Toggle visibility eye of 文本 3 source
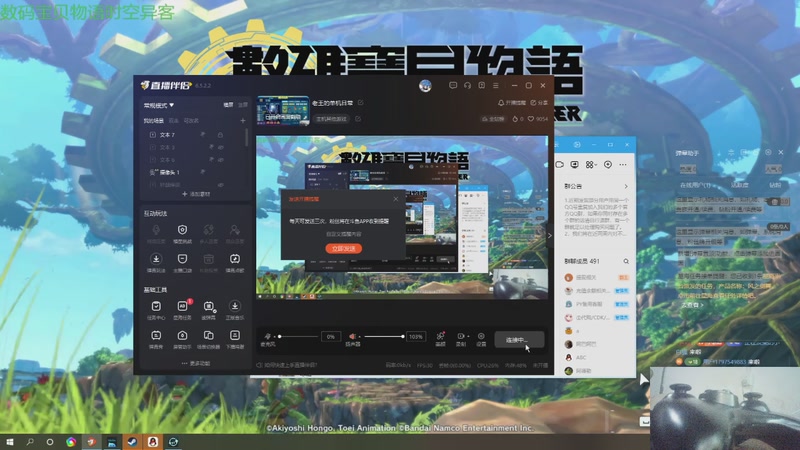This screenshot has width=800, height=450. pyautogui.click(x=221, y=147)
